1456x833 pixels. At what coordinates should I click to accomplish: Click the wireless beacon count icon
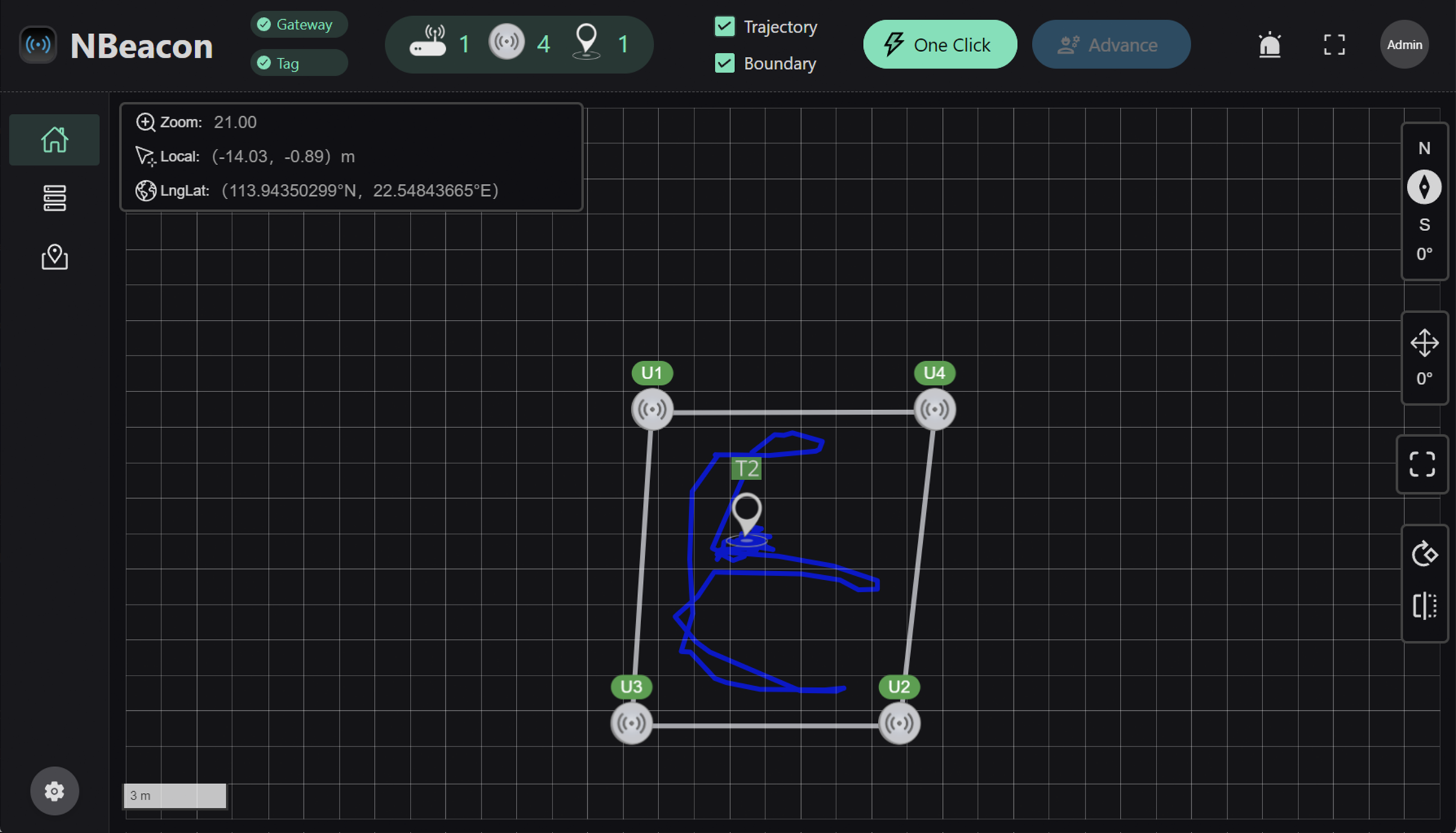[x=505, y=44]
